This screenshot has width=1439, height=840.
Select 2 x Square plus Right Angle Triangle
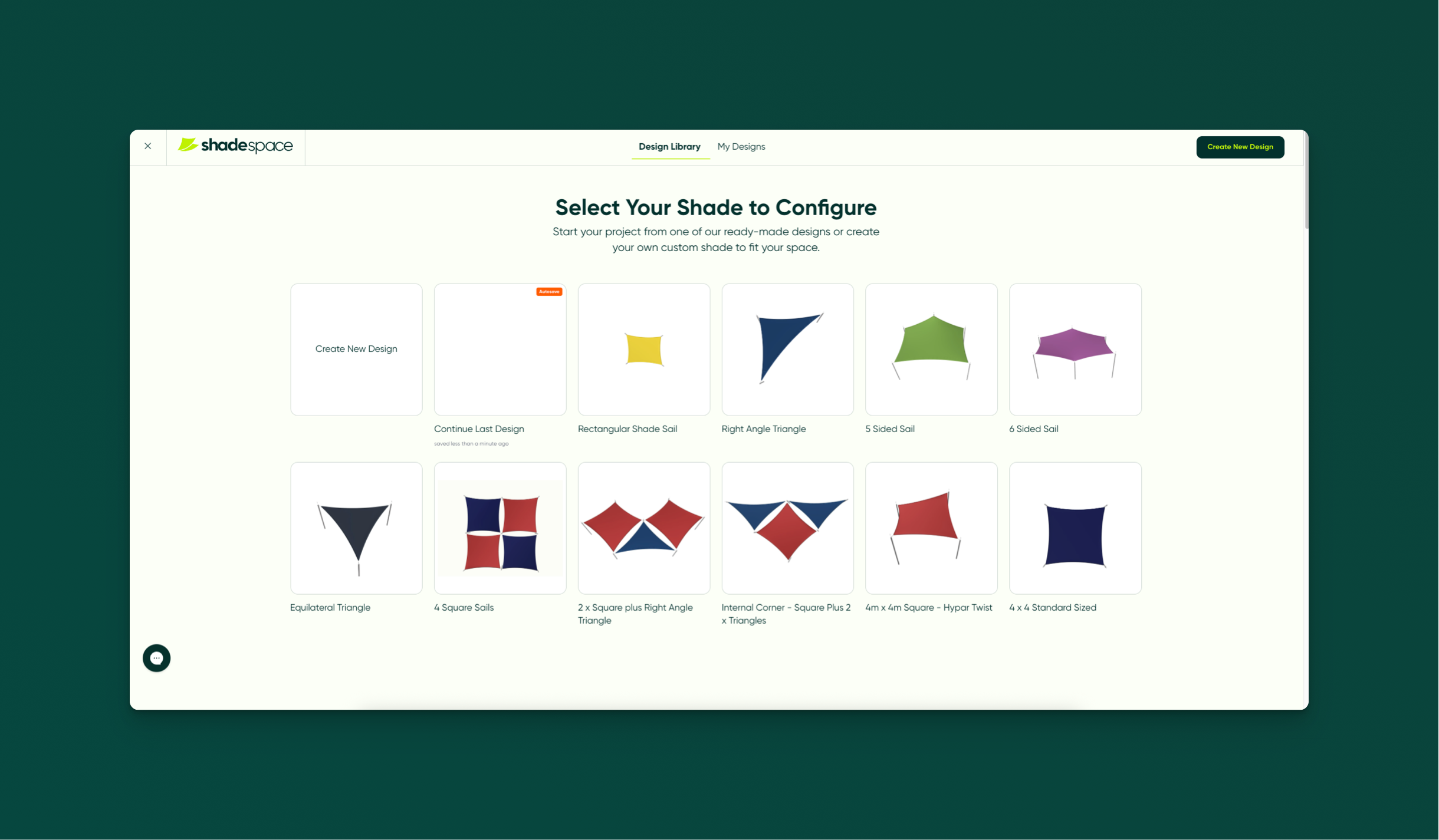[643, 528]
